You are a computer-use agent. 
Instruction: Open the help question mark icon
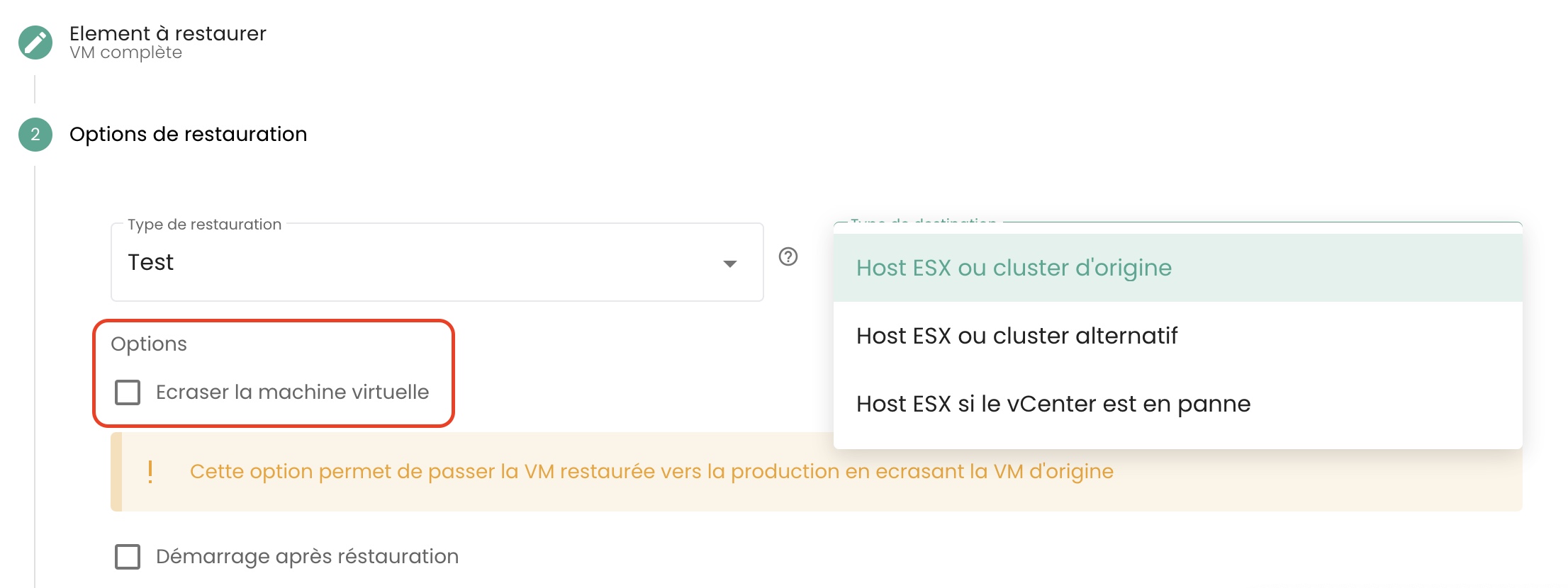[x=788, y=256]
